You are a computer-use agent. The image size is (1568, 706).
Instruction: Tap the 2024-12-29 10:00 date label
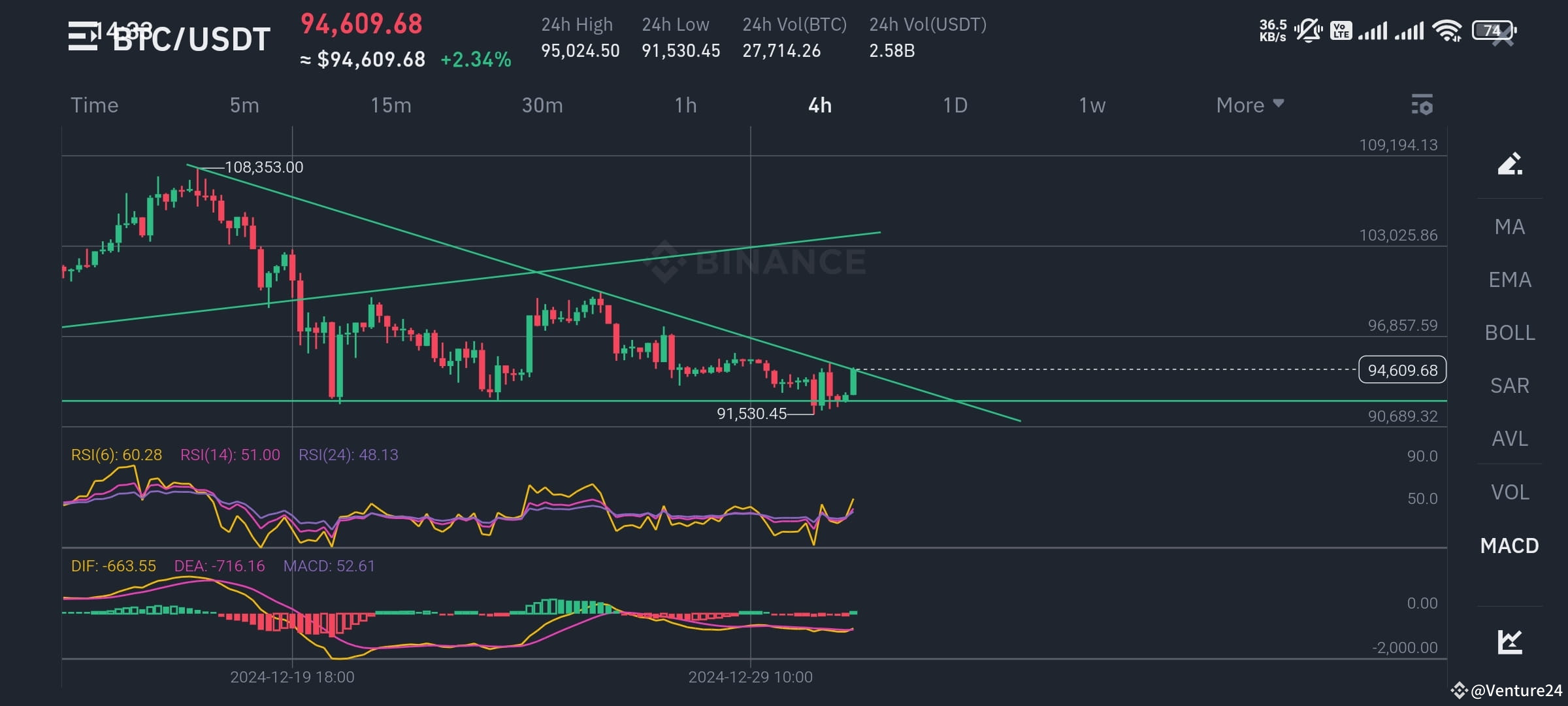[x=751, y=677]
